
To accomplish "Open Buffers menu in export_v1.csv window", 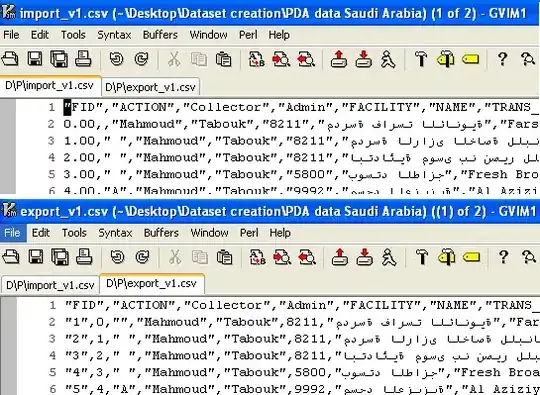I will 161,233.
